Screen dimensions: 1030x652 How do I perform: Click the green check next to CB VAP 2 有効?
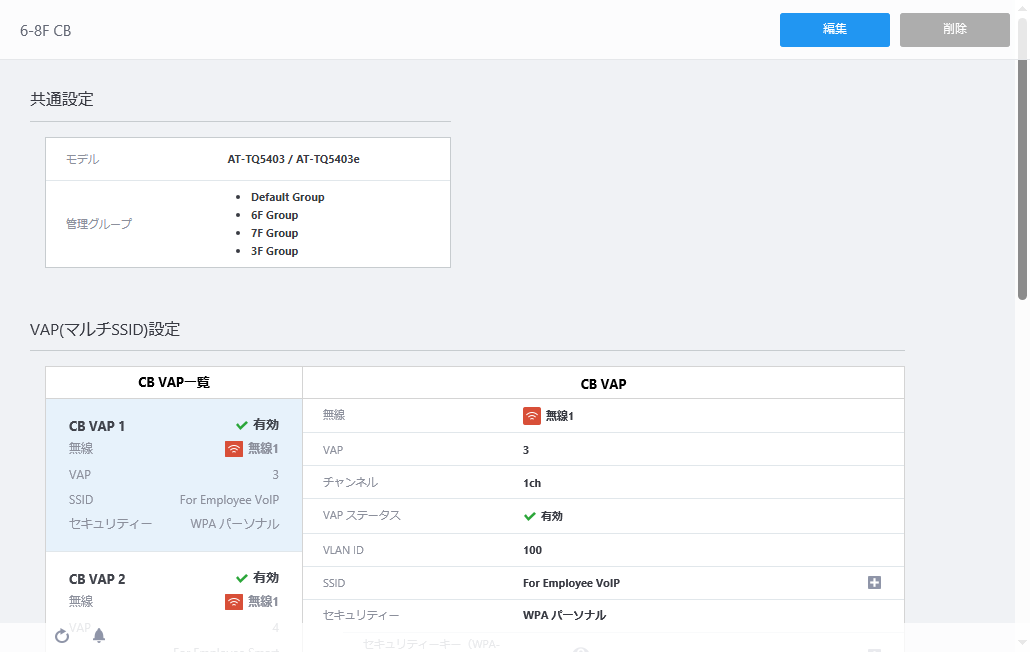point(242,578)
